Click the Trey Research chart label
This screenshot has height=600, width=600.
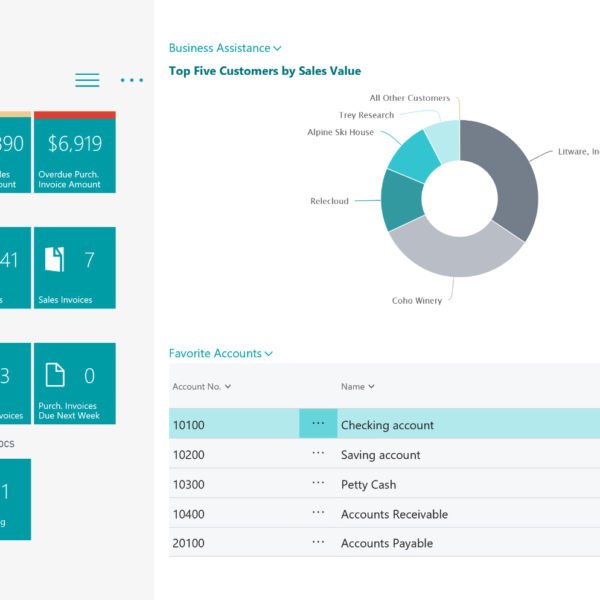pos(367,115)
